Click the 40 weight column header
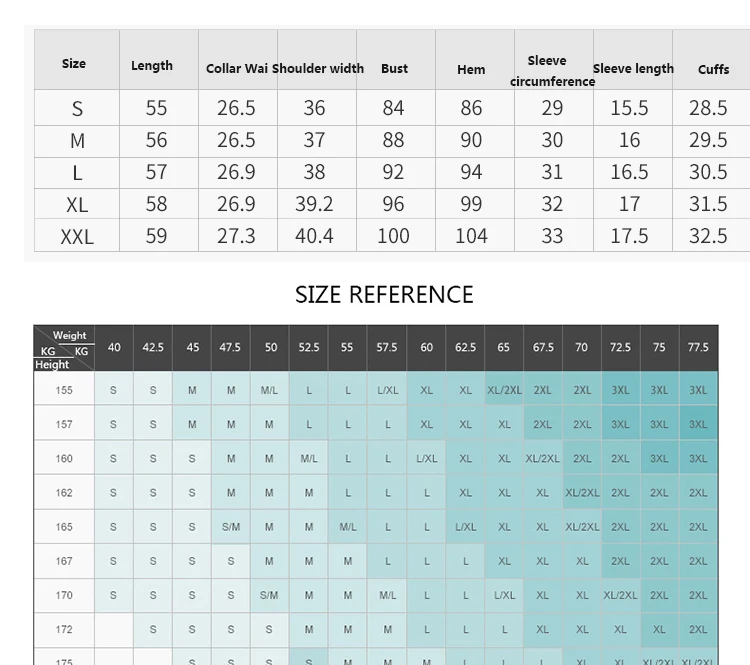The image size is (750, 665). coord(114,347)
